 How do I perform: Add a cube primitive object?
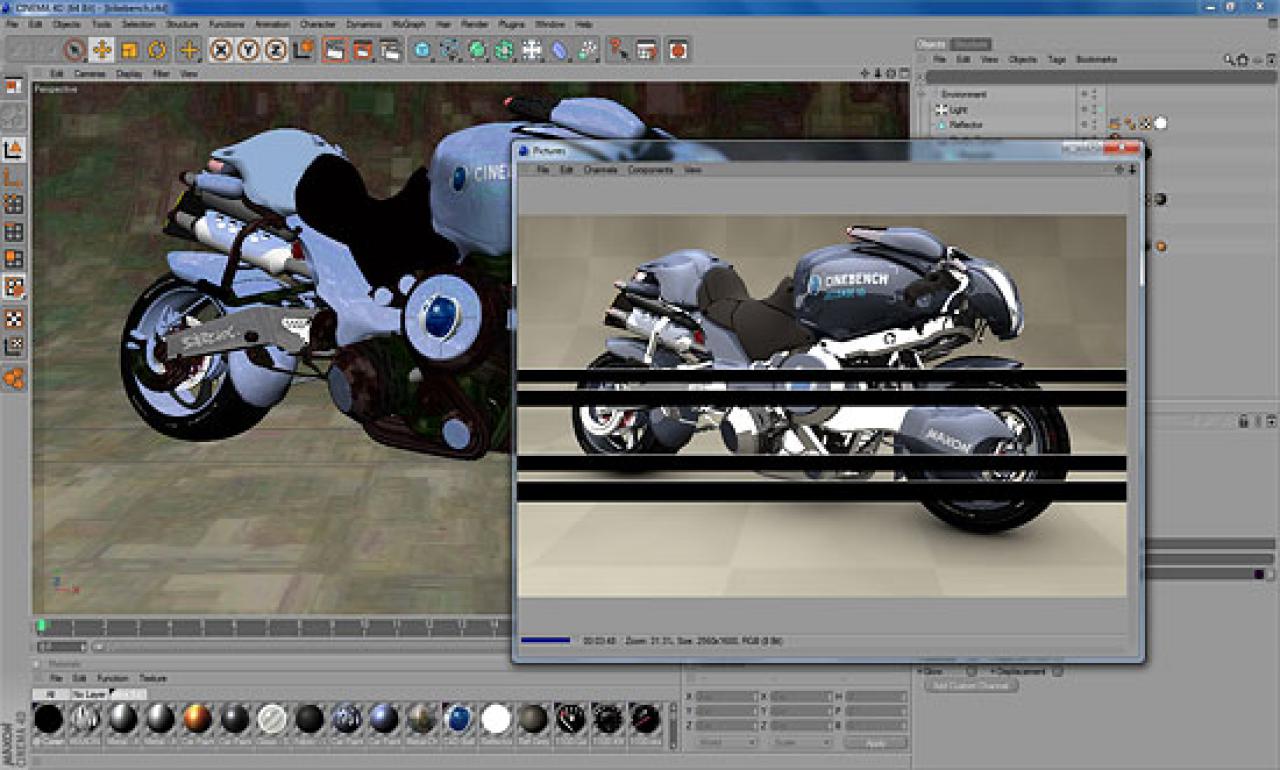[422, 49]
